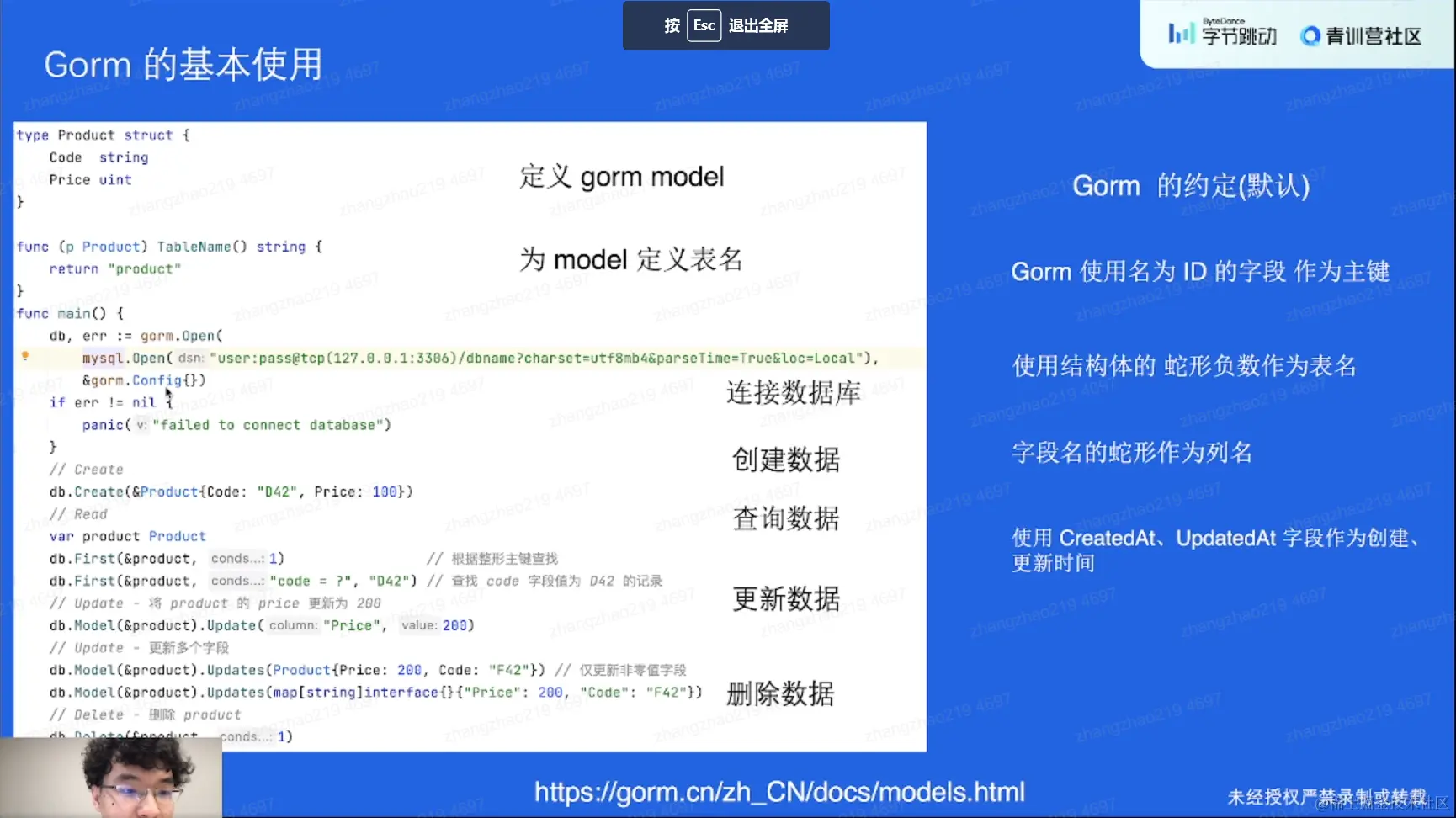Click the mysql.Open dsn connection string line
This screenshot has height=818, width=1456.
pyautogui.click(x=481, y=359)
